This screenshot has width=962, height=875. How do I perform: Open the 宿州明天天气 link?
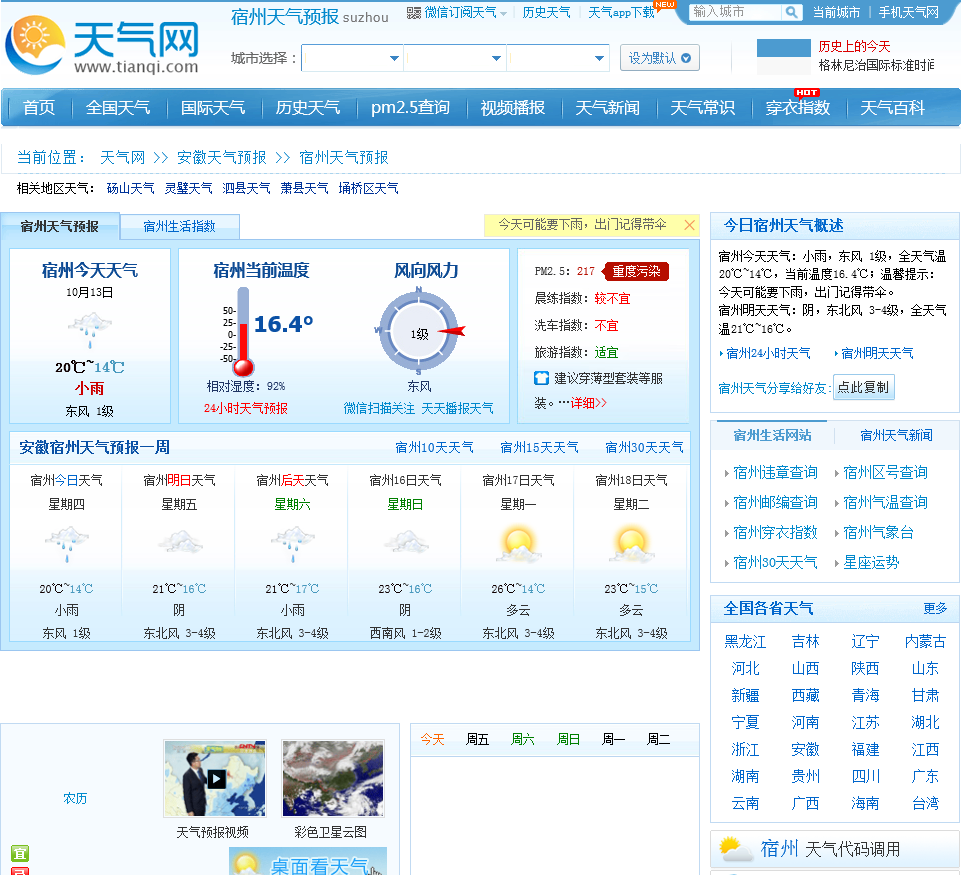(x=877, y=353)
